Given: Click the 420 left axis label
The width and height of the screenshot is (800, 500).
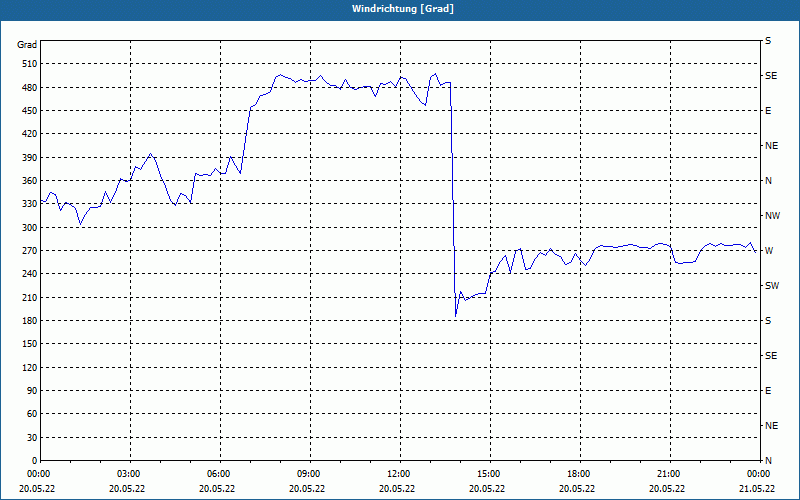Looking at the screenshot, I should coord(30,134).
